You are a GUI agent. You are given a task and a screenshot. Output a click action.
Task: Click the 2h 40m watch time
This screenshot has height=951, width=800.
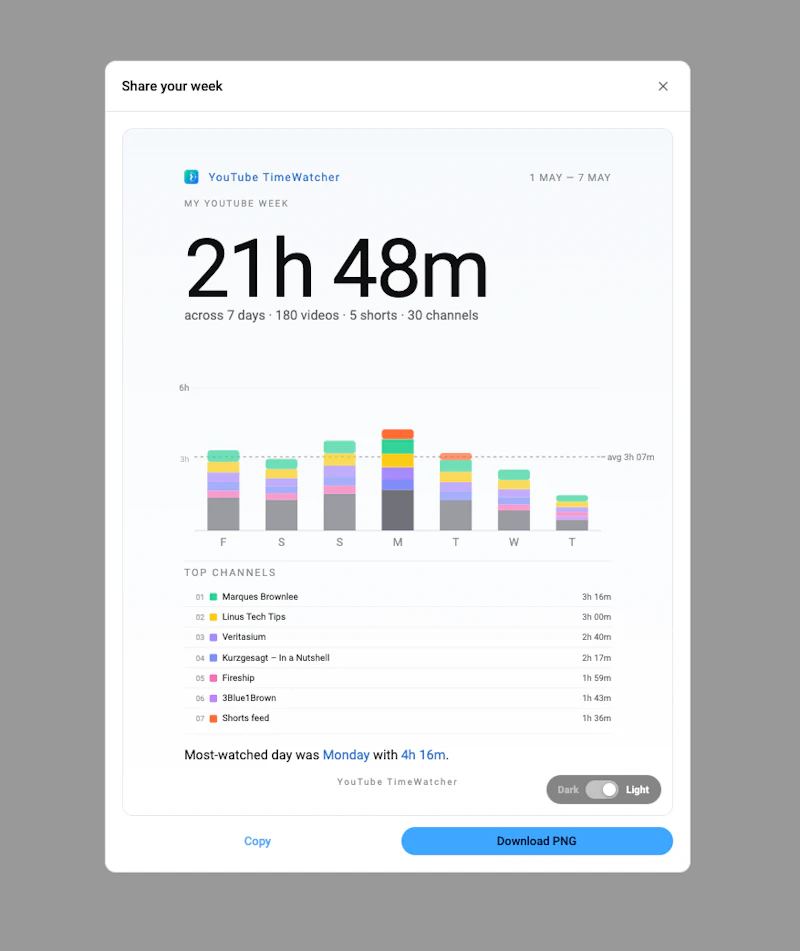[597, 637]
